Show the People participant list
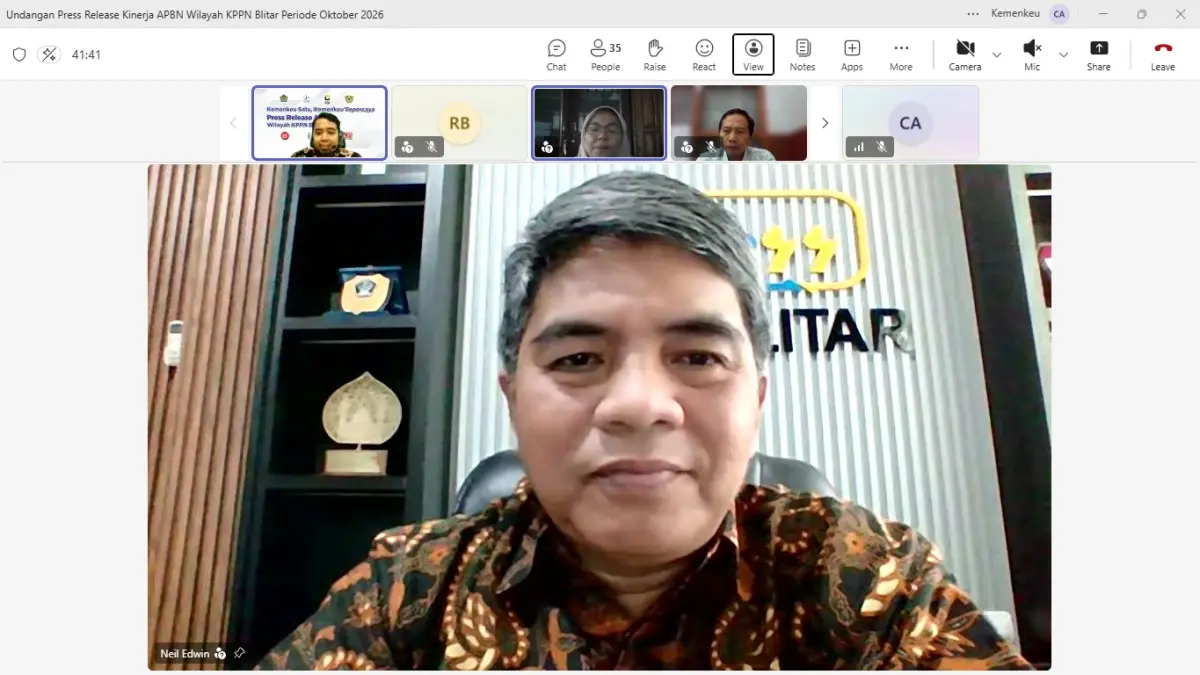Screen dimensions: 1200x675 click(x=605, y=55)
